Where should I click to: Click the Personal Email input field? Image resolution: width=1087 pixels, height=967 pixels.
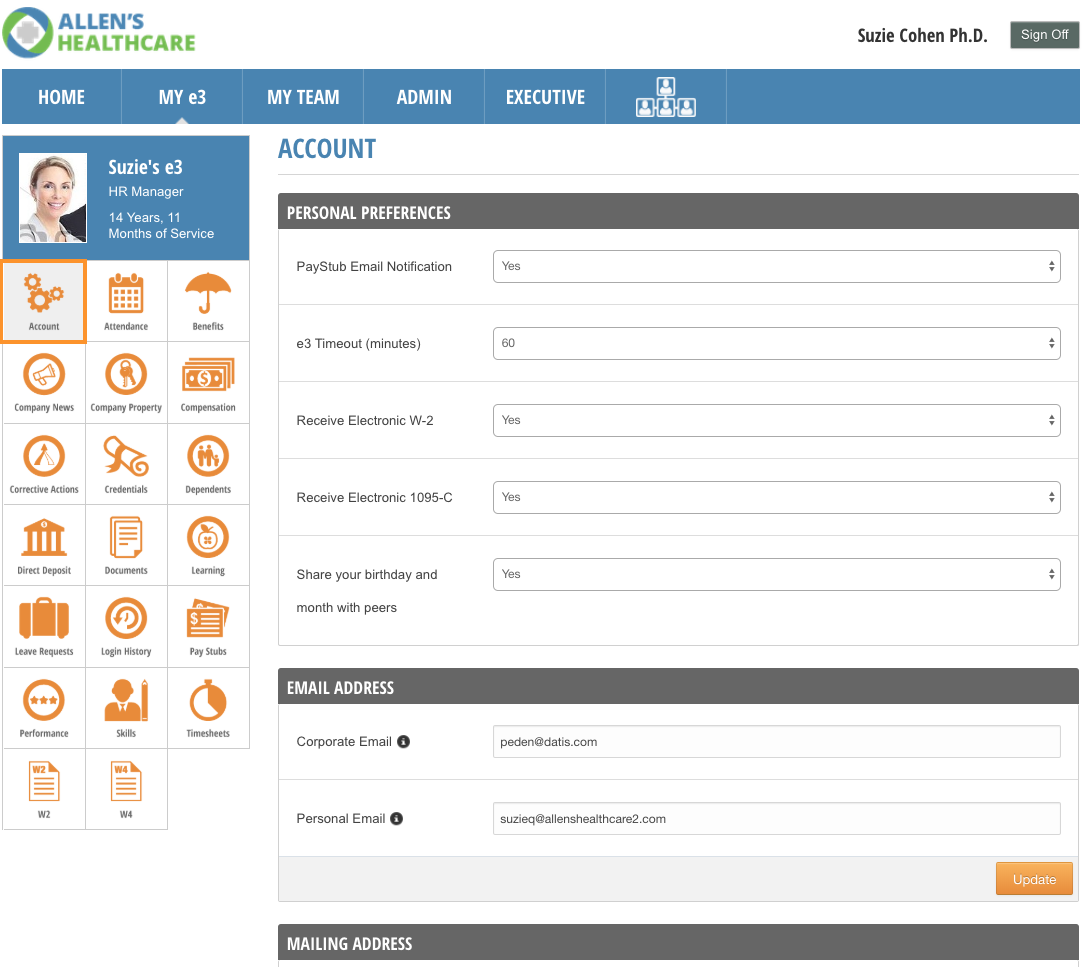pos(776,818)
